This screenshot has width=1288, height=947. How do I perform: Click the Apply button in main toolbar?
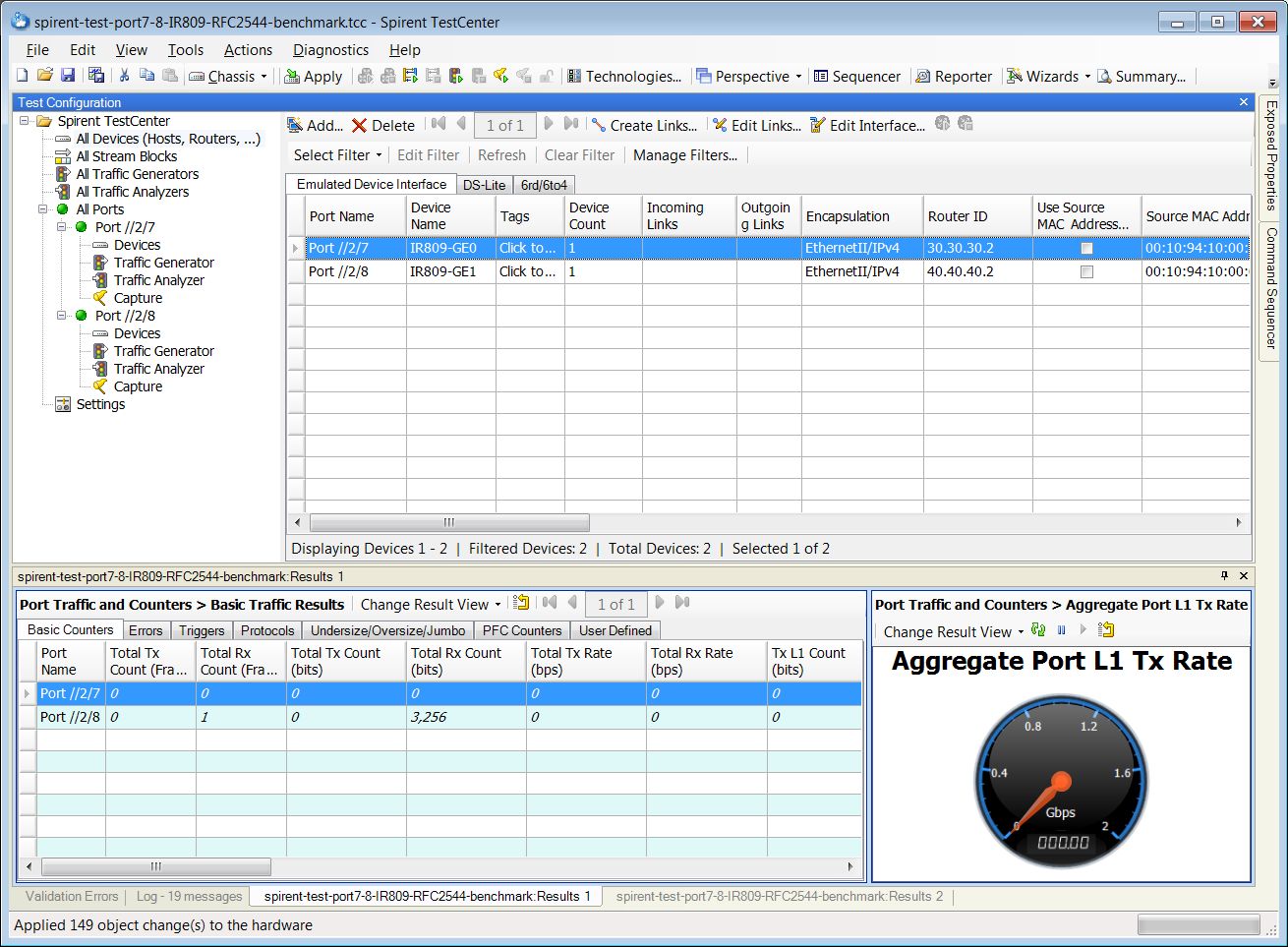click(x=314, y=76)
